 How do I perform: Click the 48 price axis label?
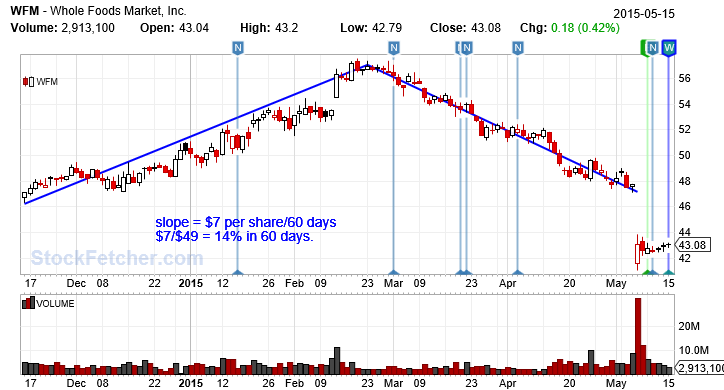click(x=685, y=181)
